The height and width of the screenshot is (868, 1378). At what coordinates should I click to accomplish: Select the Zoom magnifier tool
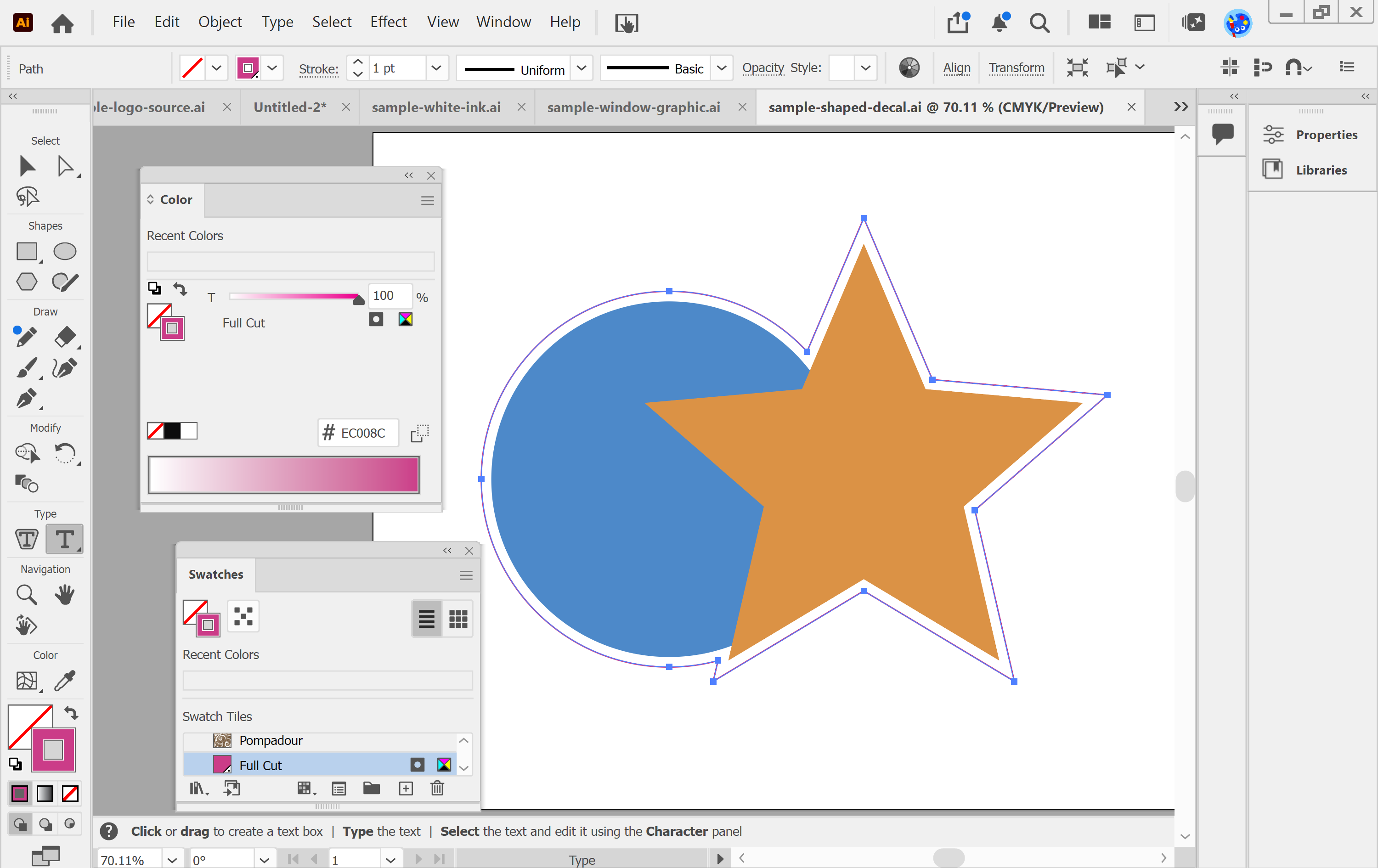(x=26, y=594)
